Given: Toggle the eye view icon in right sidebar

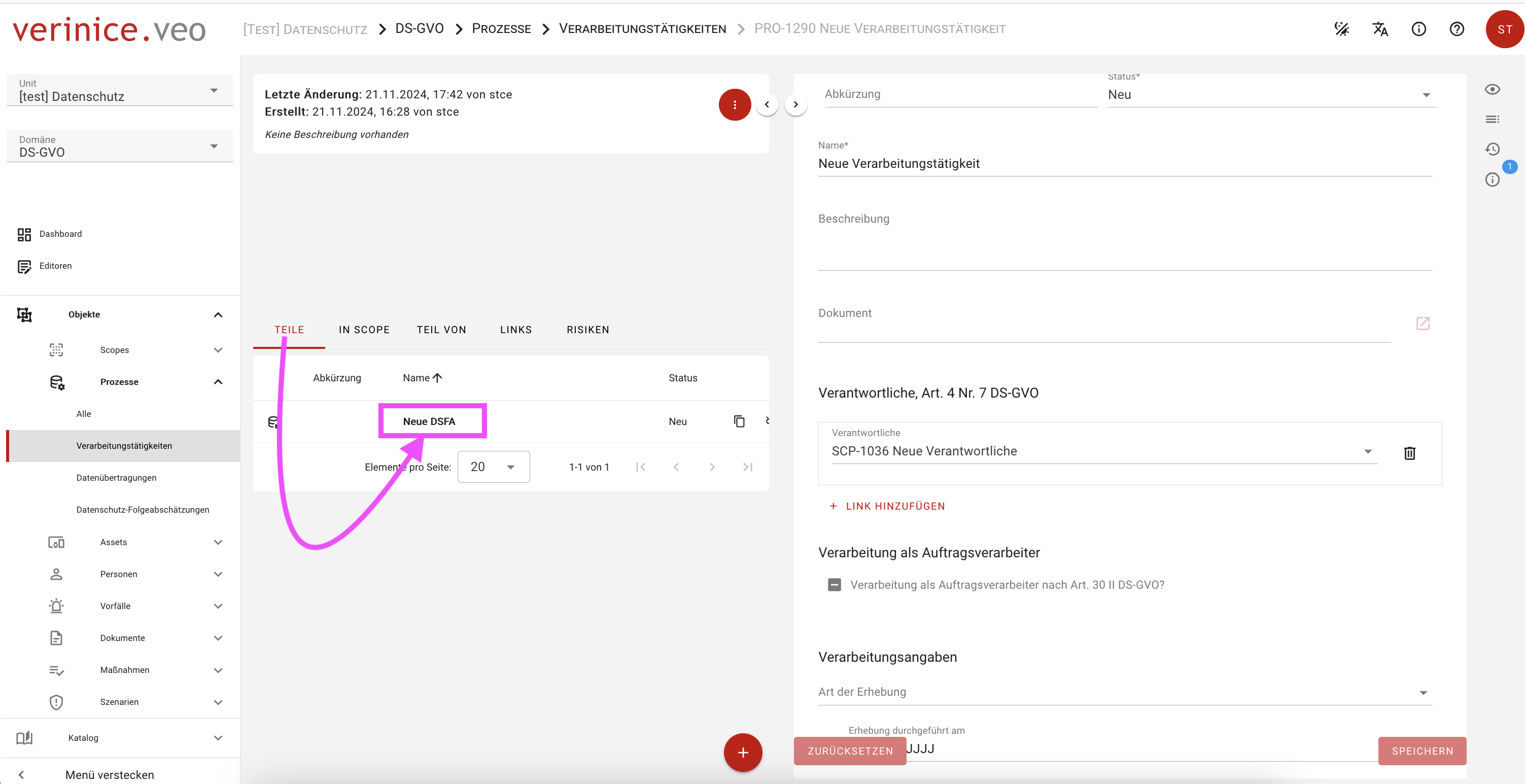Looking at the screenshot, I should pos(1492,89).
